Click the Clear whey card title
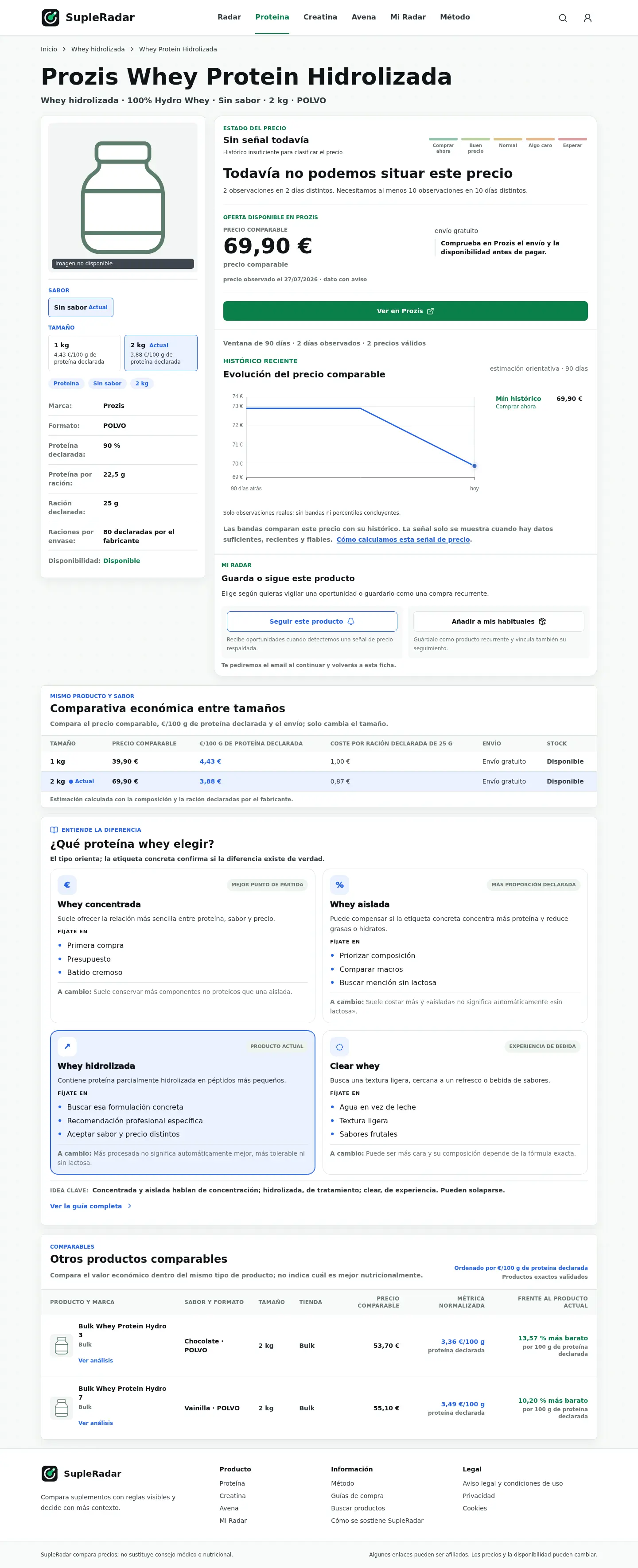 click(x=355, y=1066)
